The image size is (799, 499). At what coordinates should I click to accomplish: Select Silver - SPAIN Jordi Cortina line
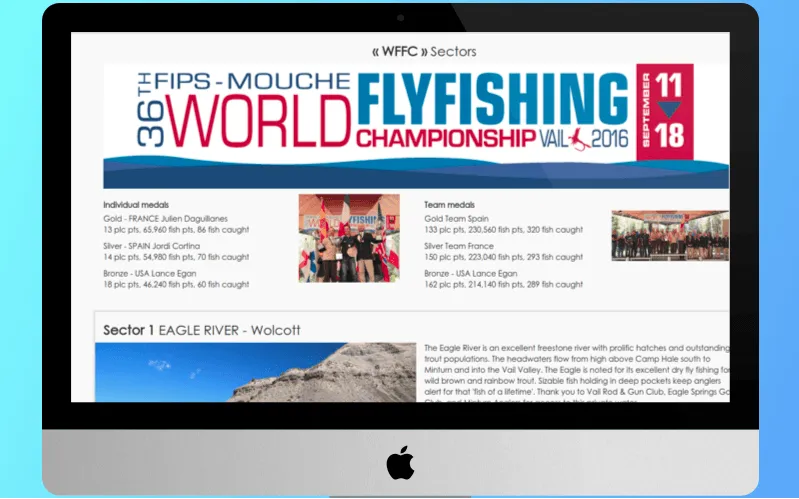[x=152, y=246]
